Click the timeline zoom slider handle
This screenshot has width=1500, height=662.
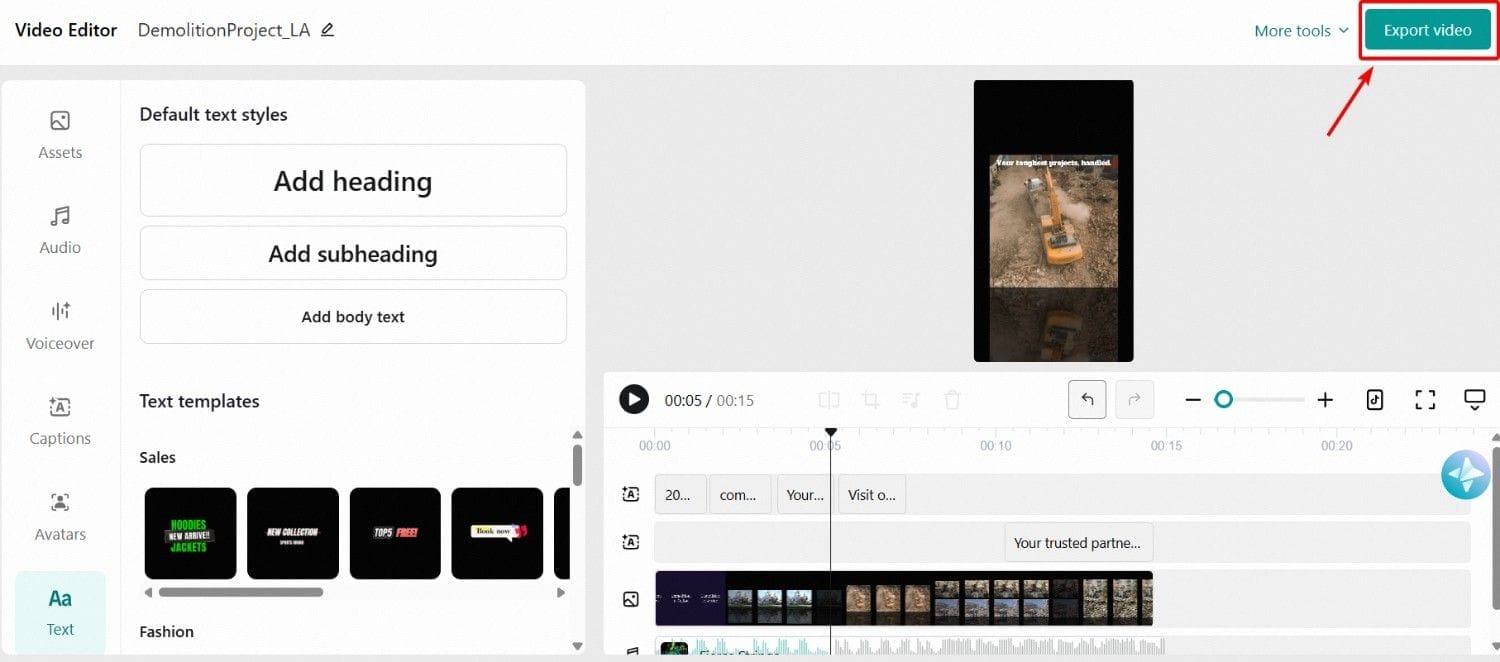[1223, 400]
